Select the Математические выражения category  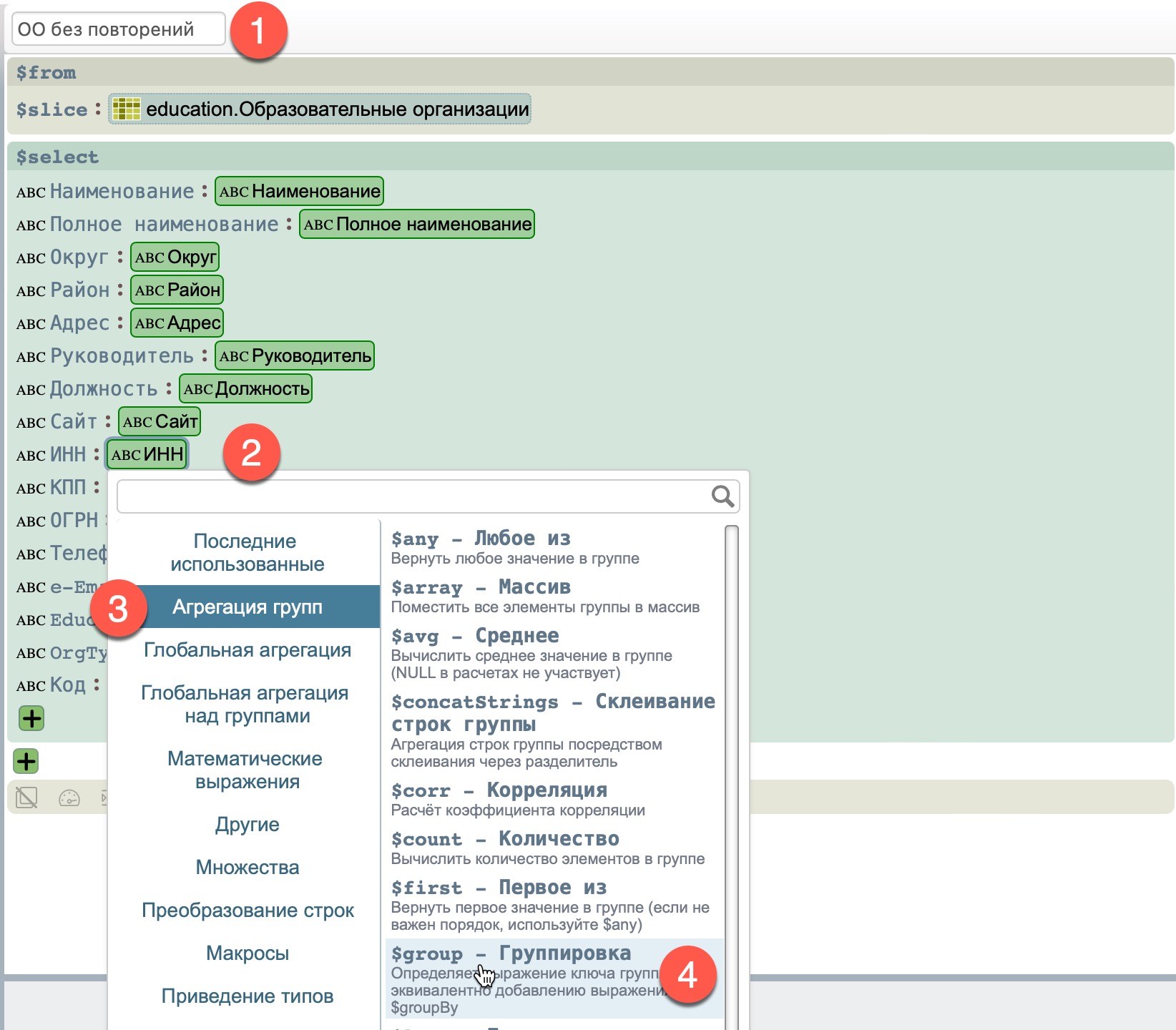247,770
